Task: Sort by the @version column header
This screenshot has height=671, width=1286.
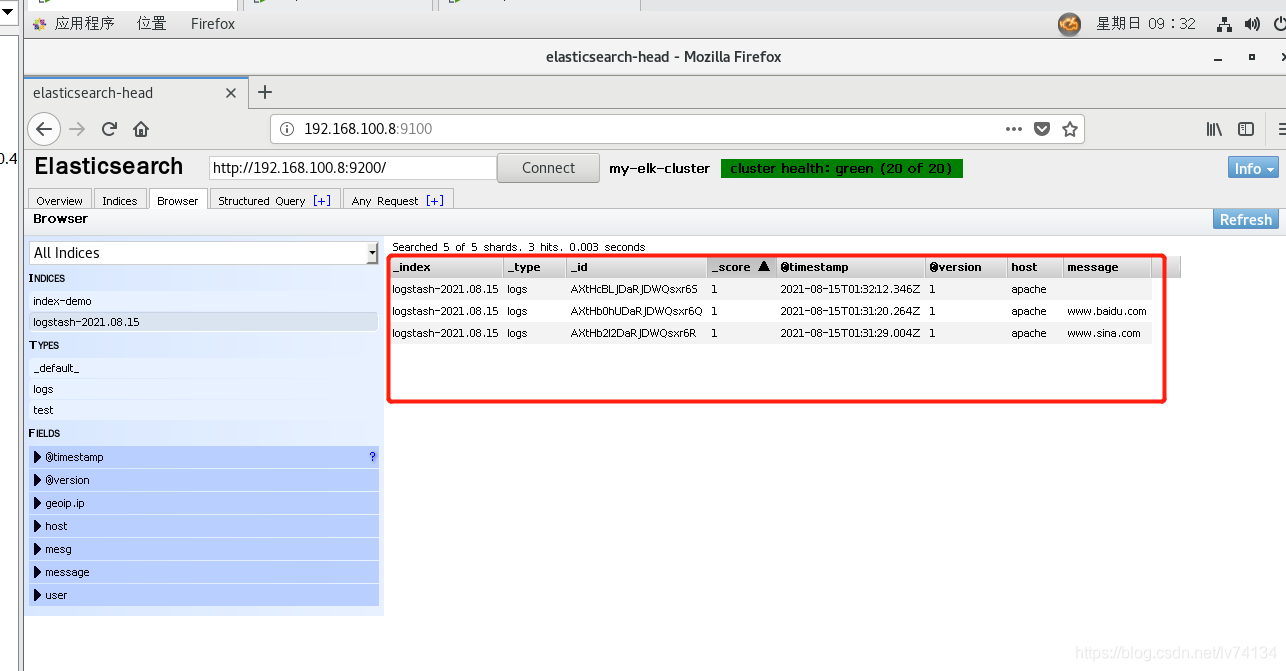Action: (966, 267)
